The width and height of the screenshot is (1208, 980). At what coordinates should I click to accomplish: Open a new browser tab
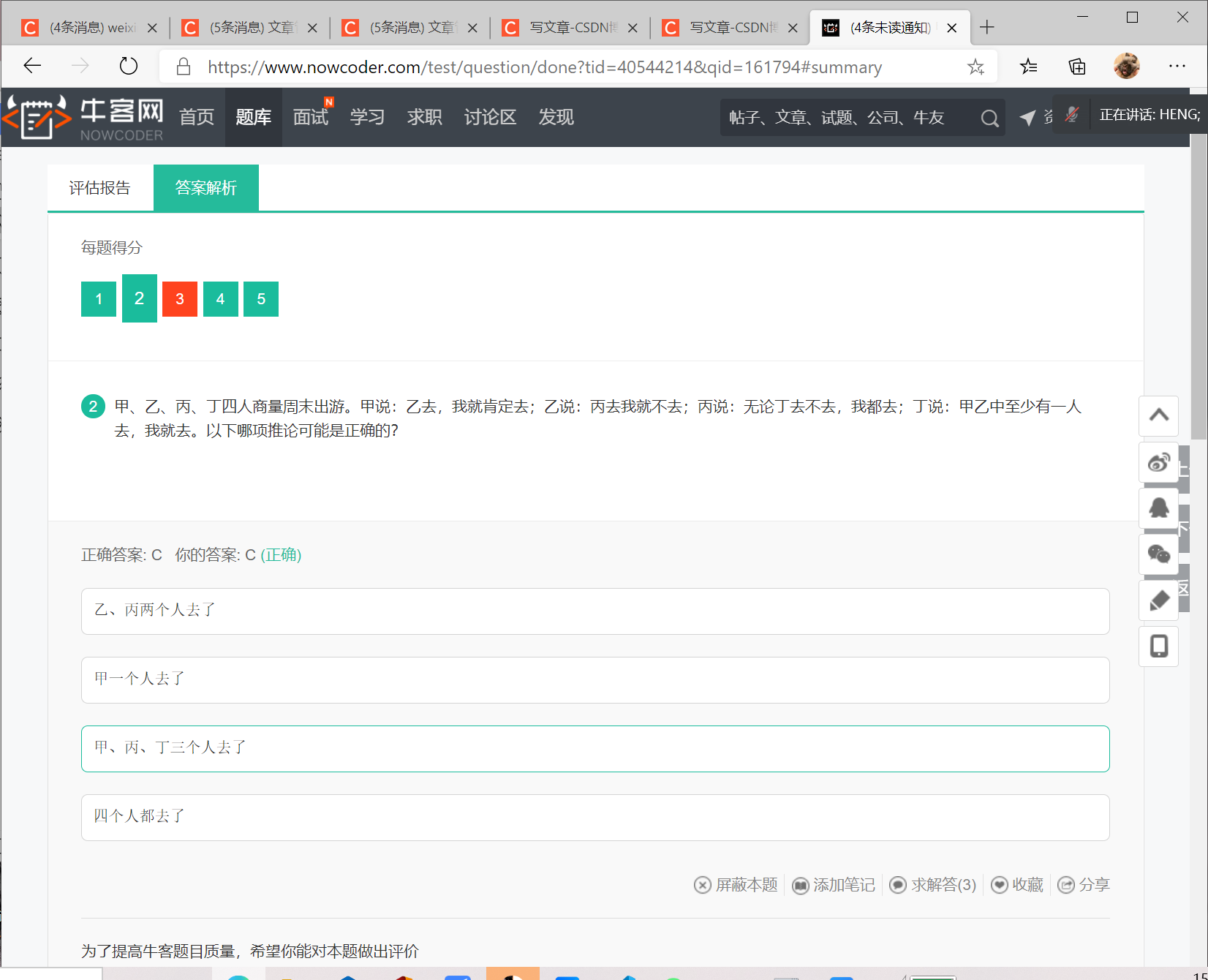point(987,28)
